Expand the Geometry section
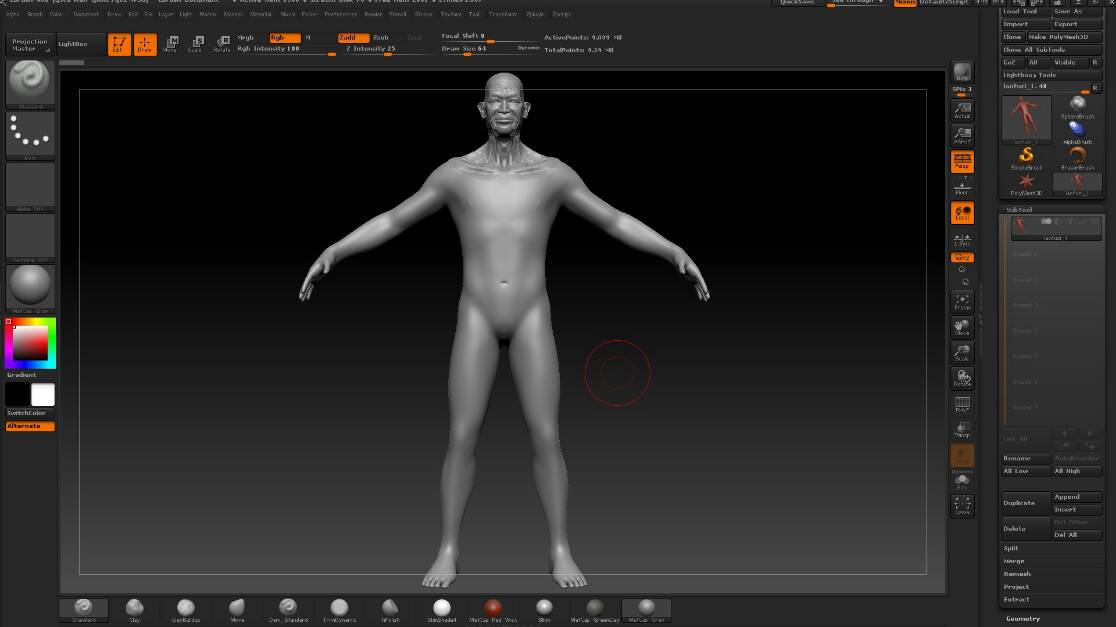This screenshot has height=627, width=1116. click(1023, 618)
